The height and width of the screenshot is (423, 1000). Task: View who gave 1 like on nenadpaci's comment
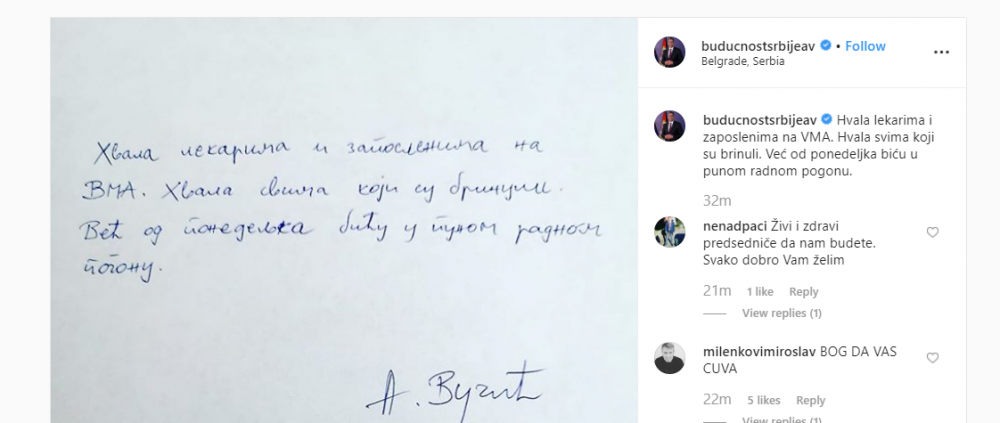(x=760, y=292)
